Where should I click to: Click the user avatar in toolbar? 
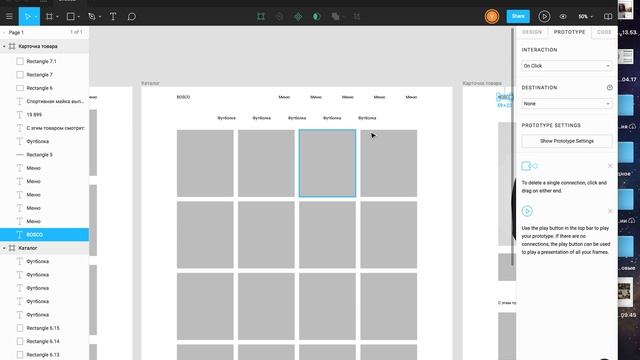(x=492, y=17)
